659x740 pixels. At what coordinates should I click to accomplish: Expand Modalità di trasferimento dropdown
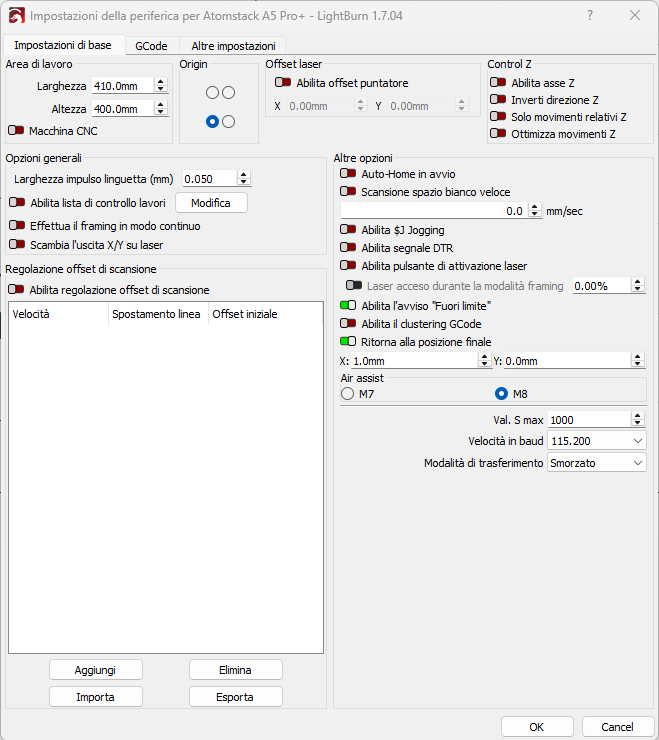click(x=596, y=463)
